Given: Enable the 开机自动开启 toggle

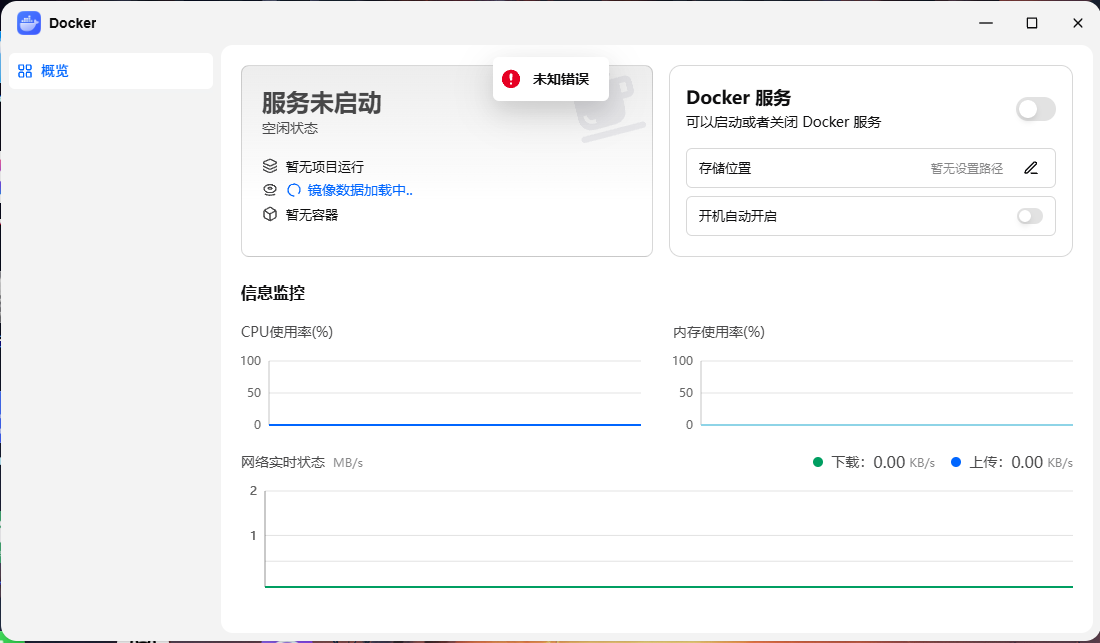Looking at the screenshot, I should [x=1030, y=216].
